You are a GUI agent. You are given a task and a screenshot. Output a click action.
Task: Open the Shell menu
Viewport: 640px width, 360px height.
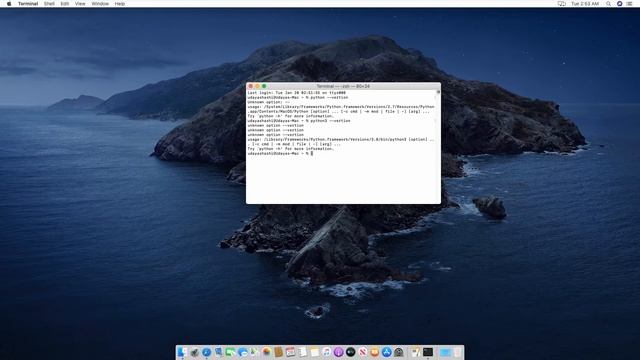[49, 4]
